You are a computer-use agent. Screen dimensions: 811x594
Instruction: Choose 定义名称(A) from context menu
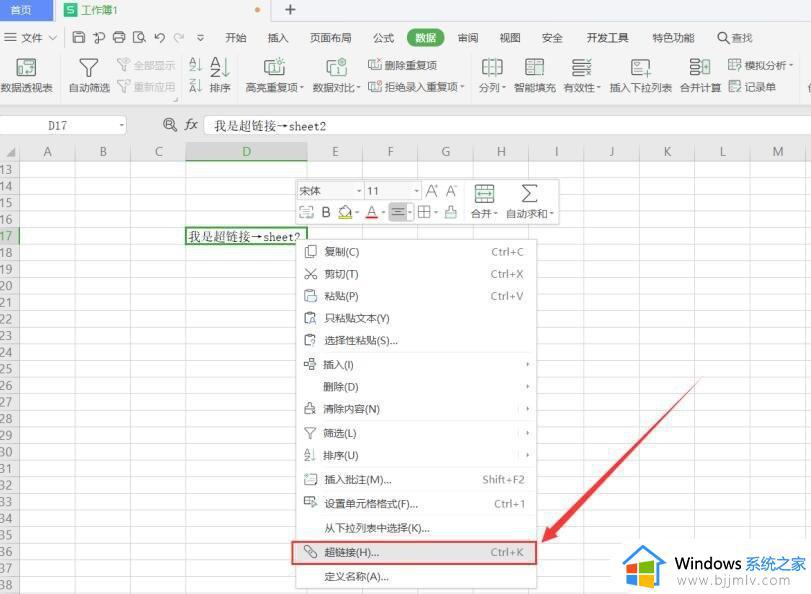pyautogui.click(x=416, y=576)
